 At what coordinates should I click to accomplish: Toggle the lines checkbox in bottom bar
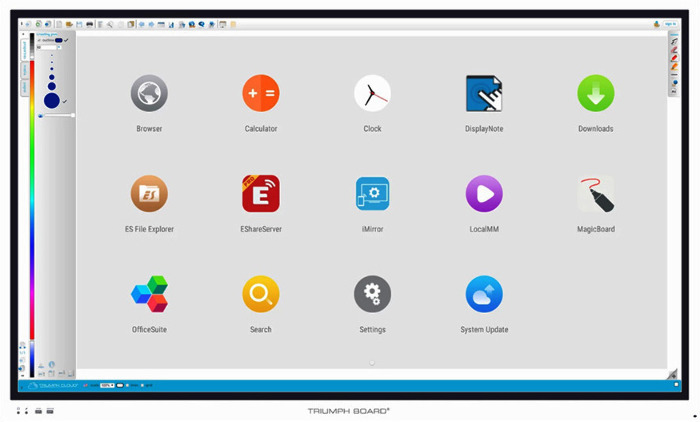[127, 385]
